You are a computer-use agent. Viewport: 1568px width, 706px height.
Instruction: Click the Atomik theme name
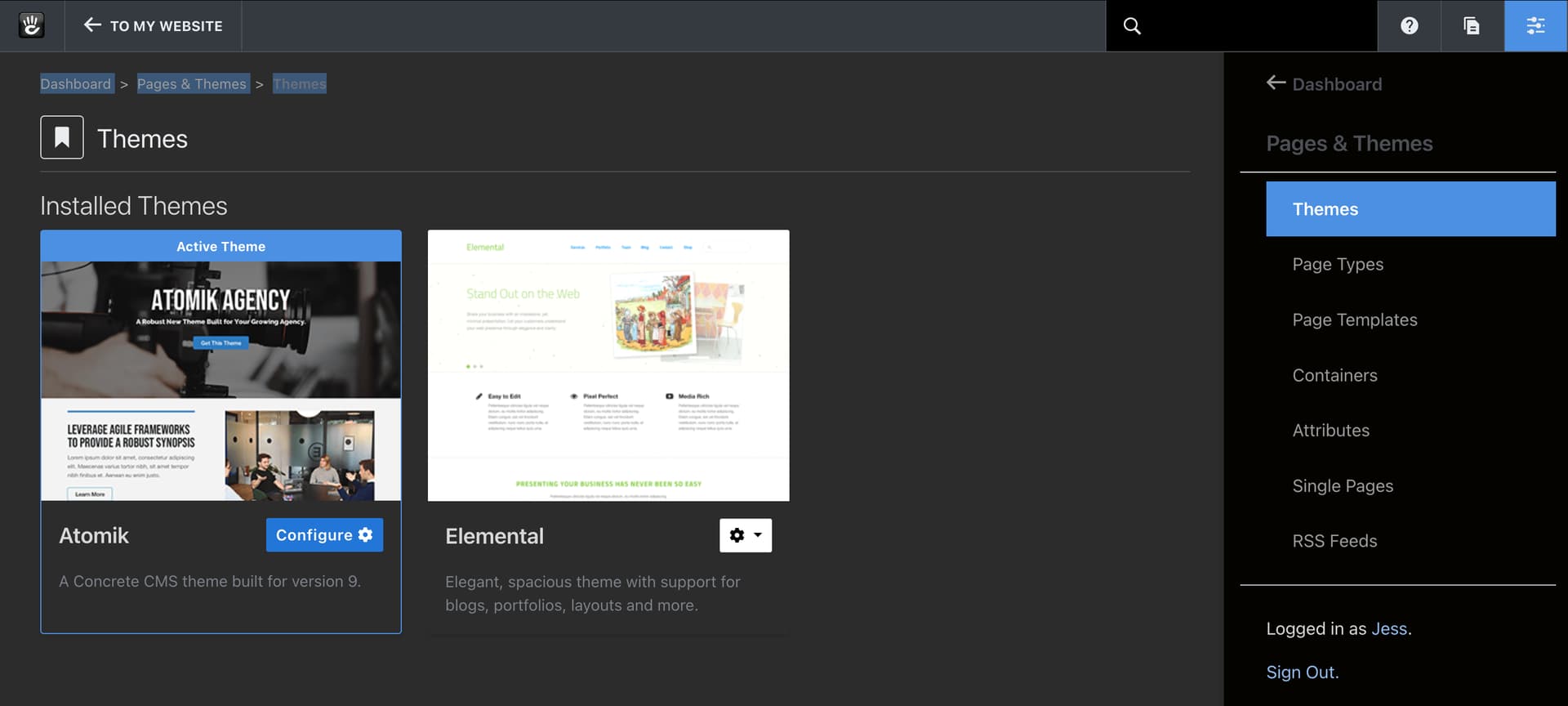tap(94, 535)
